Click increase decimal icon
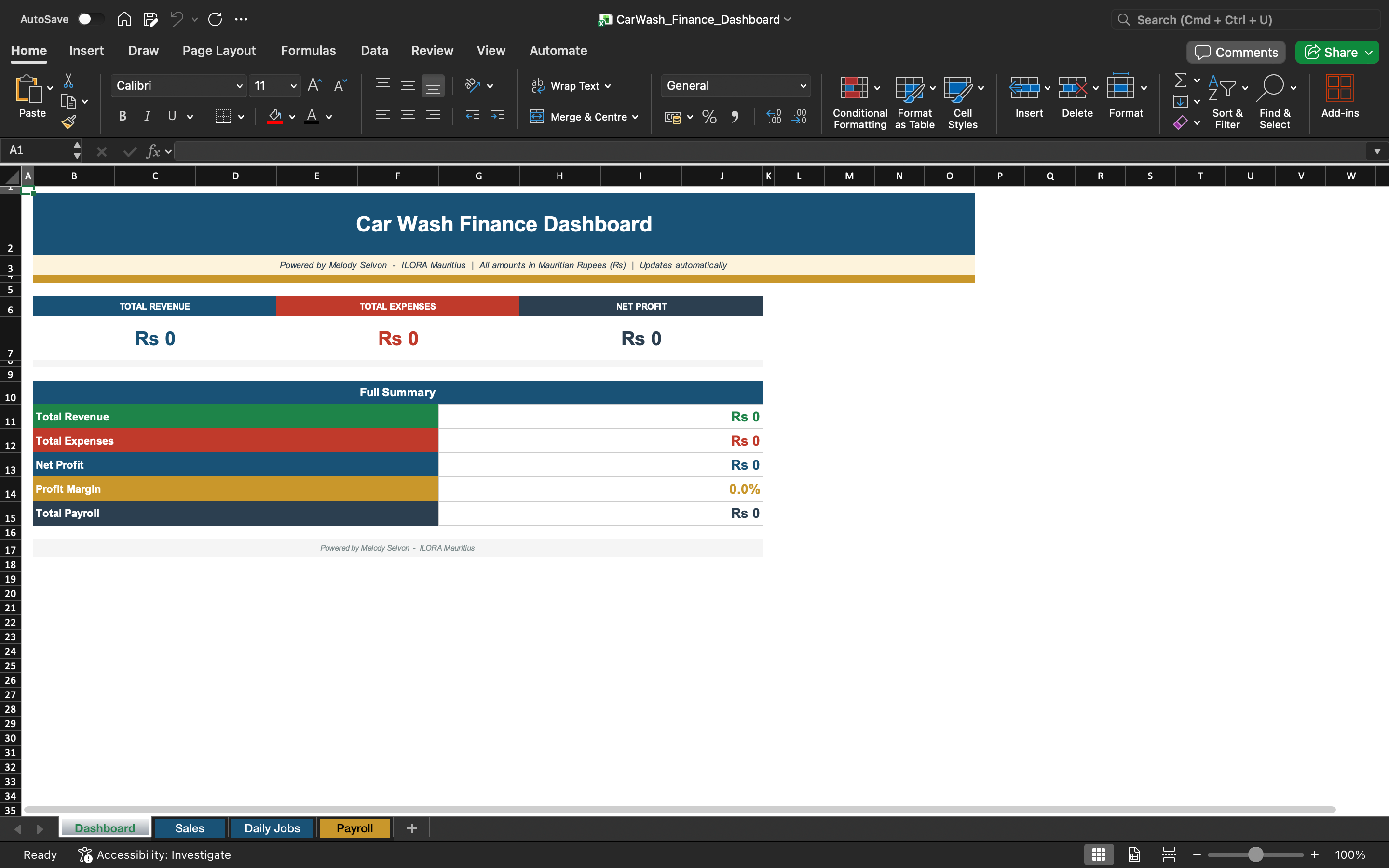Screen dimensions: 1389x868 (774, 117)
